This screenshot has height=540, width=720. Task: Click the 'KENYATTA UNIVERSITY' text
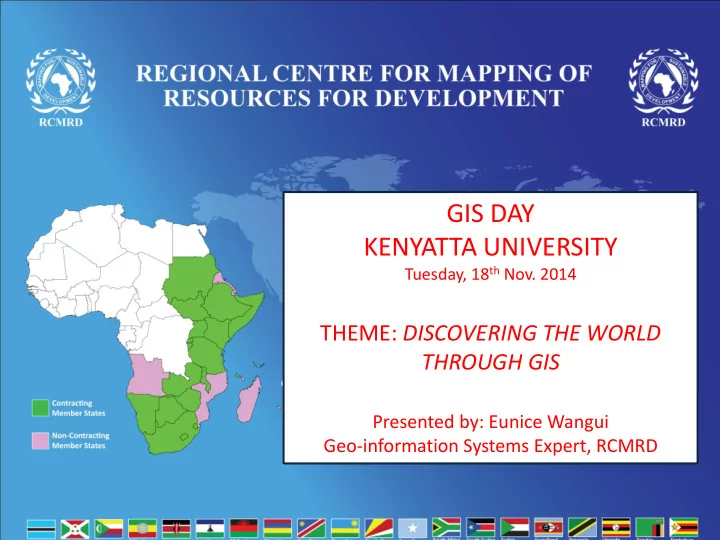click(x=490, y=247)
